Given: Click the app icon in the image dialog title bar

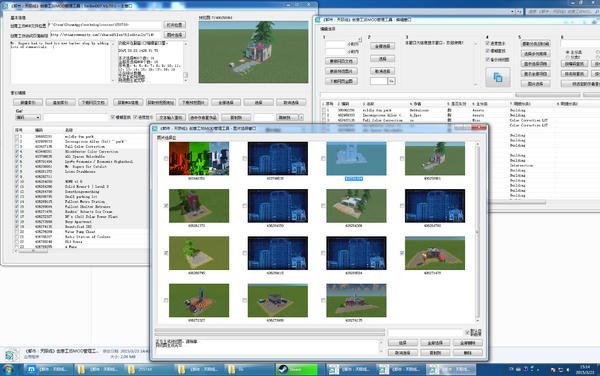Looking at the screenshot, I should point(155,129).
